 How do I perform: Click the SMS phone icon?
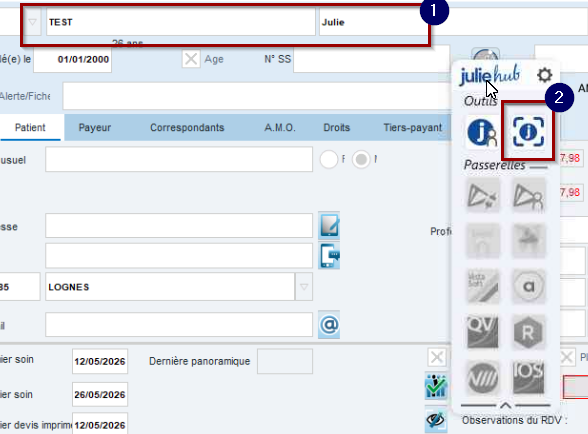(329, 255)
